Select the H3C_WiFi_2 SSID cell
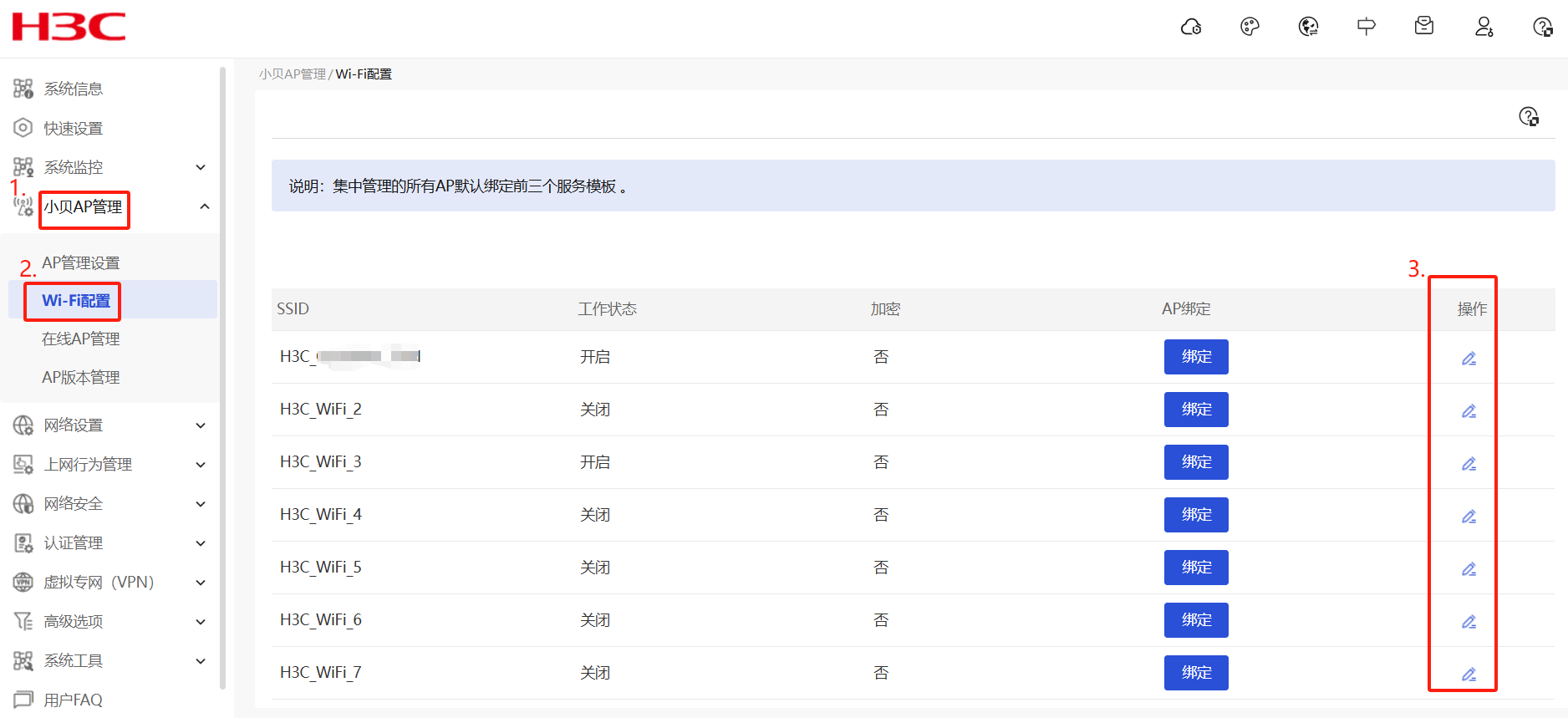Image resolution: width=1568 pixels, height=718 pixels. tap(321, 410)
